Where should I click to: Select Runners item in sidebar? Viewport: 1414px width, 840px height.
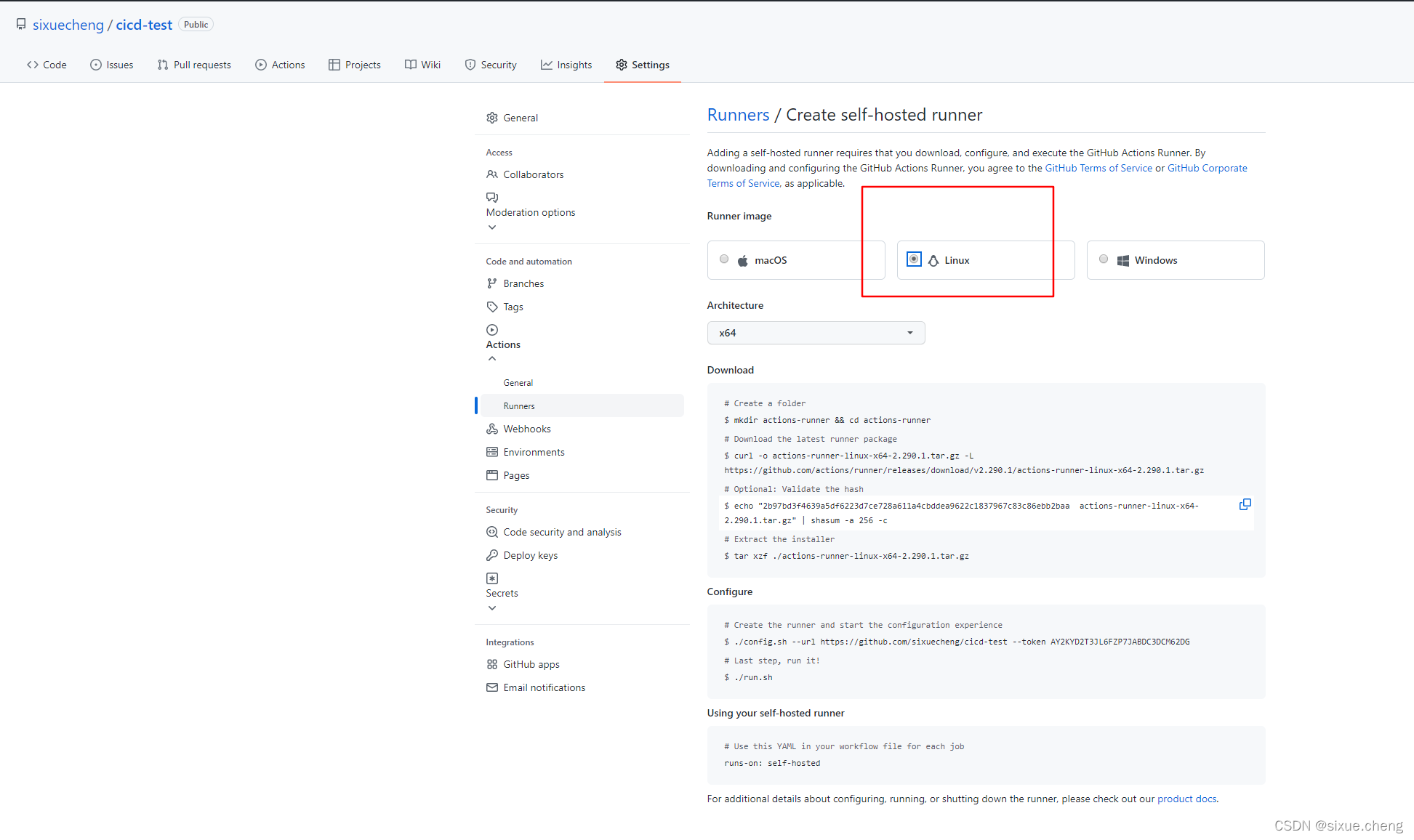[x=582, y=405]
